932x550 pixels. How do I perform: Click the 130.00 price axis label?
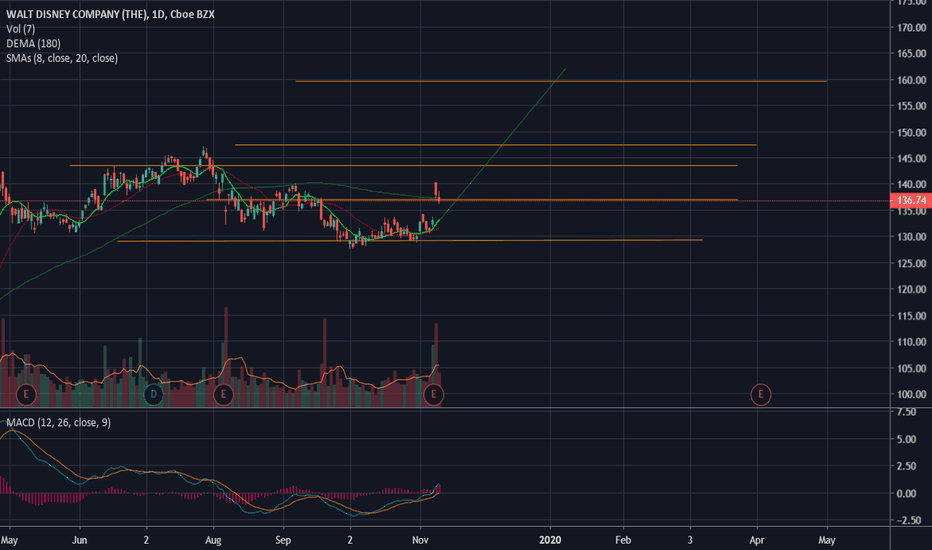[912, 237]
